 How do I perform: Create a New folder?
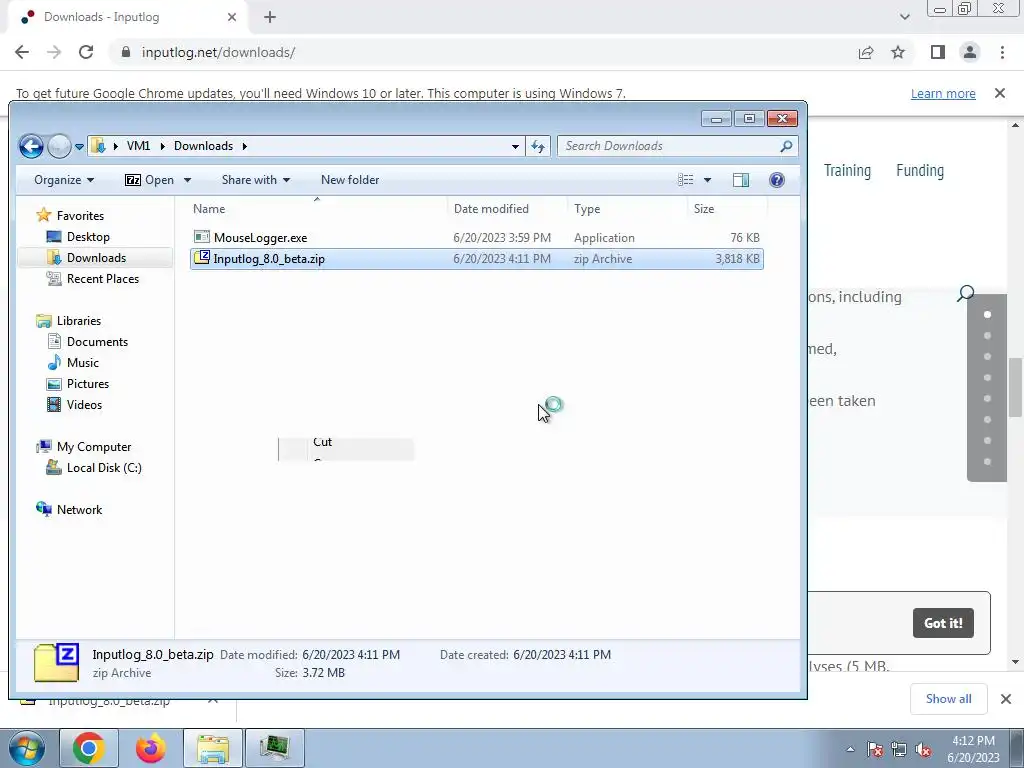(349, 180)
